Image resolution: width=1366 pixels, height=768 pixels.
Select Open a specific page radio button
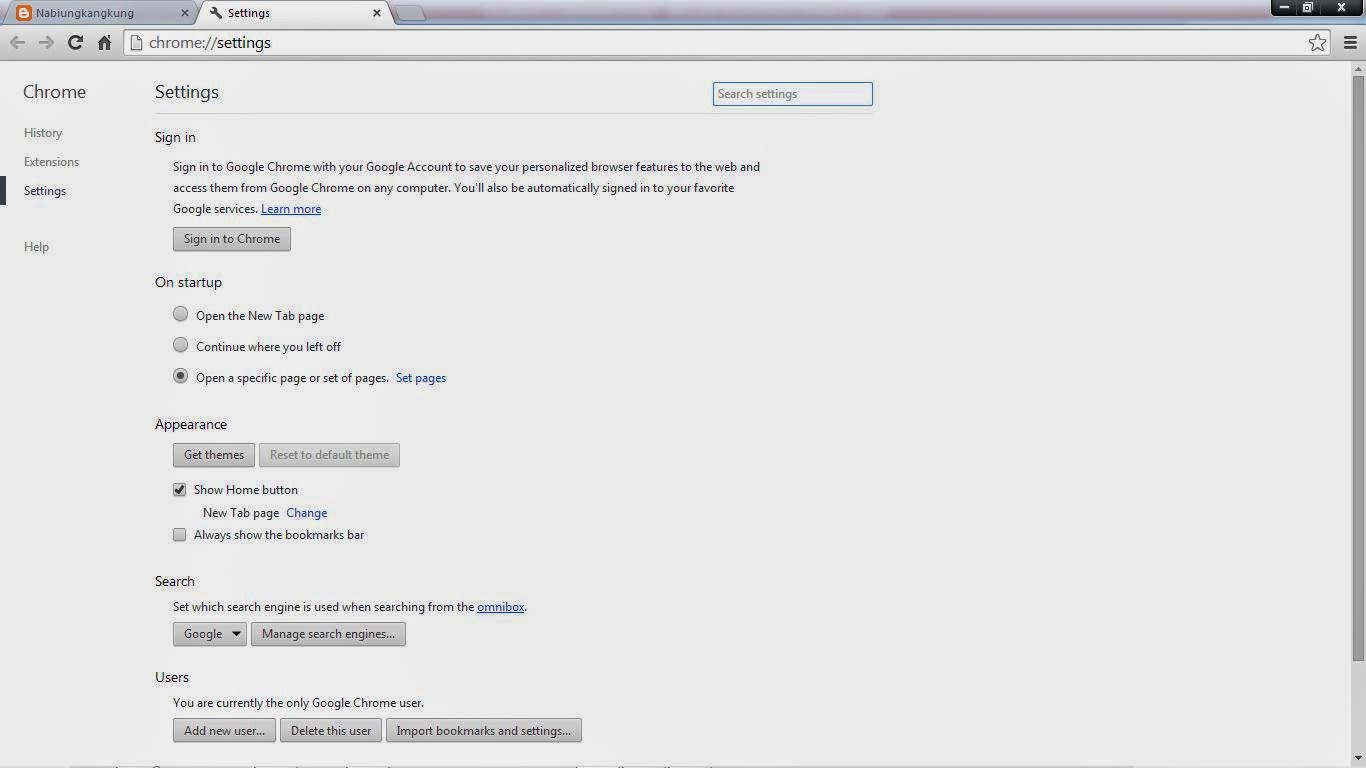pyautogui.click(x=180, y=376)
